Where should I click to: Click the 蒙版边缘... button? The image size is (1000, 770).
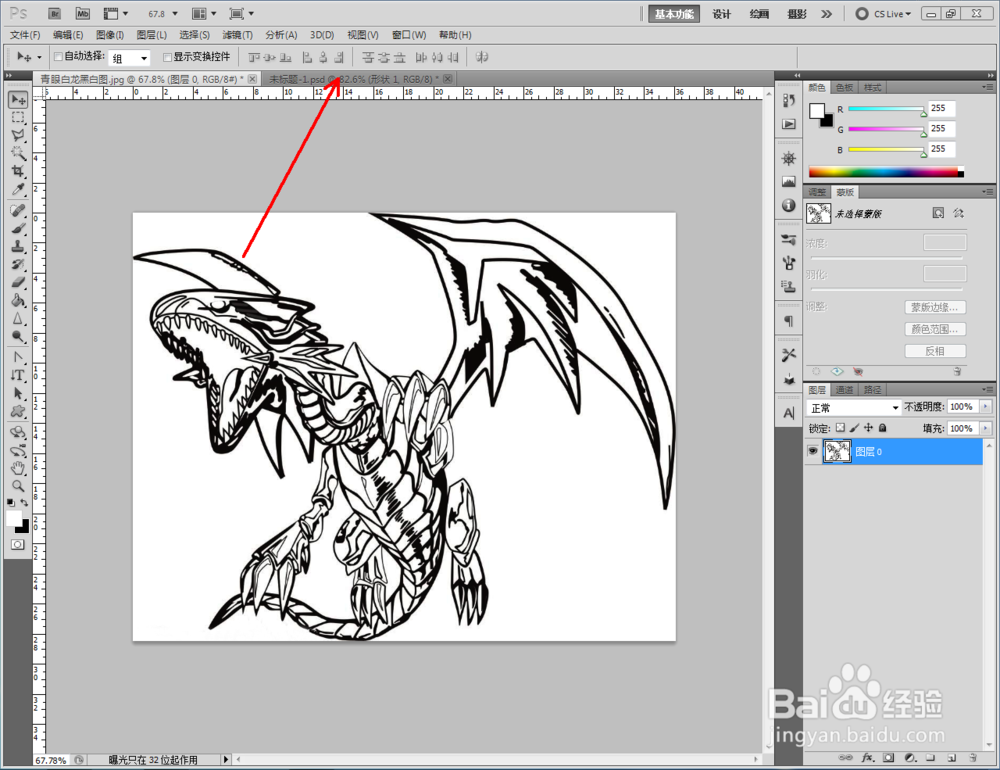[x=935, y=307]
